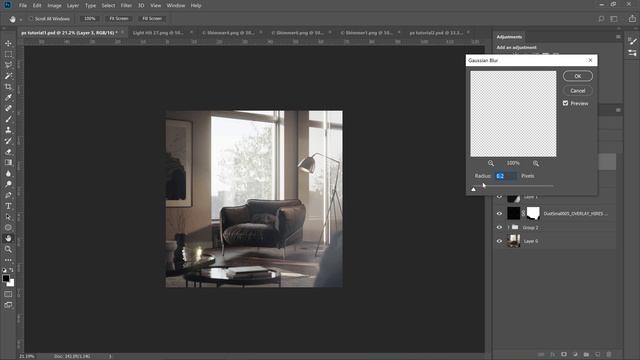Open Adjustments panel options menu
Screen dimensions: 640x360
618,37
